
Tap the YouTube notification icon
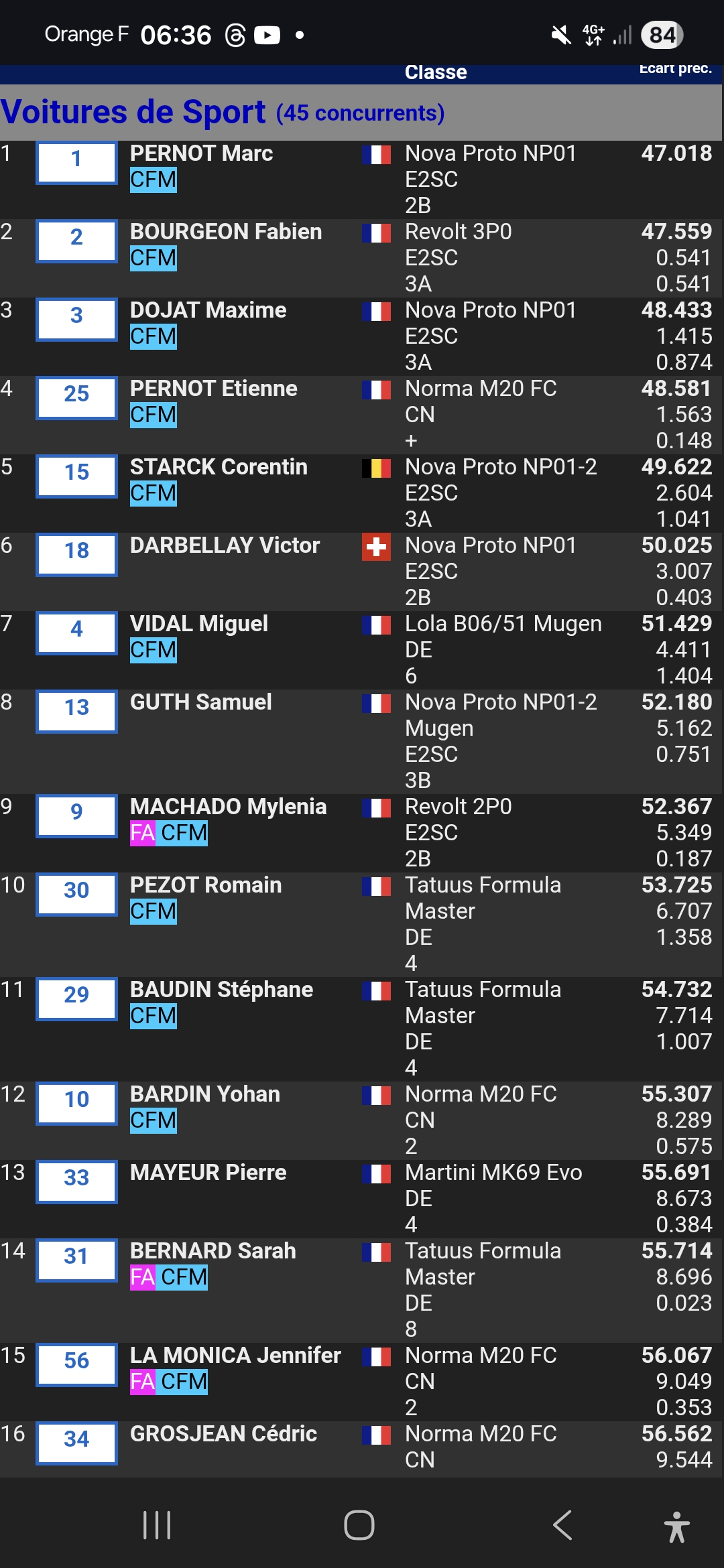pos(267,35)
